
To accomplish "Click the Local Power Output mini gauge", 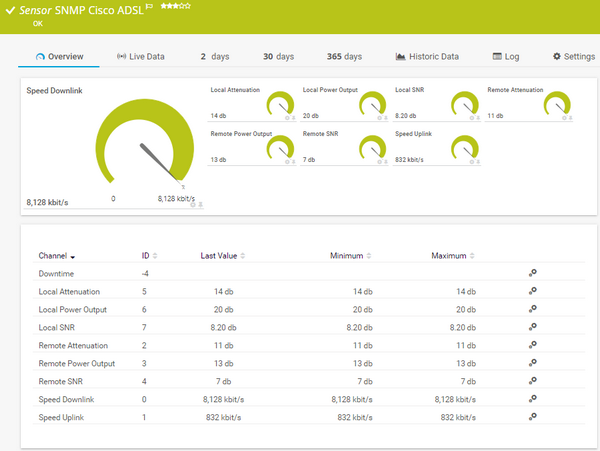I will tap(372, 105).
